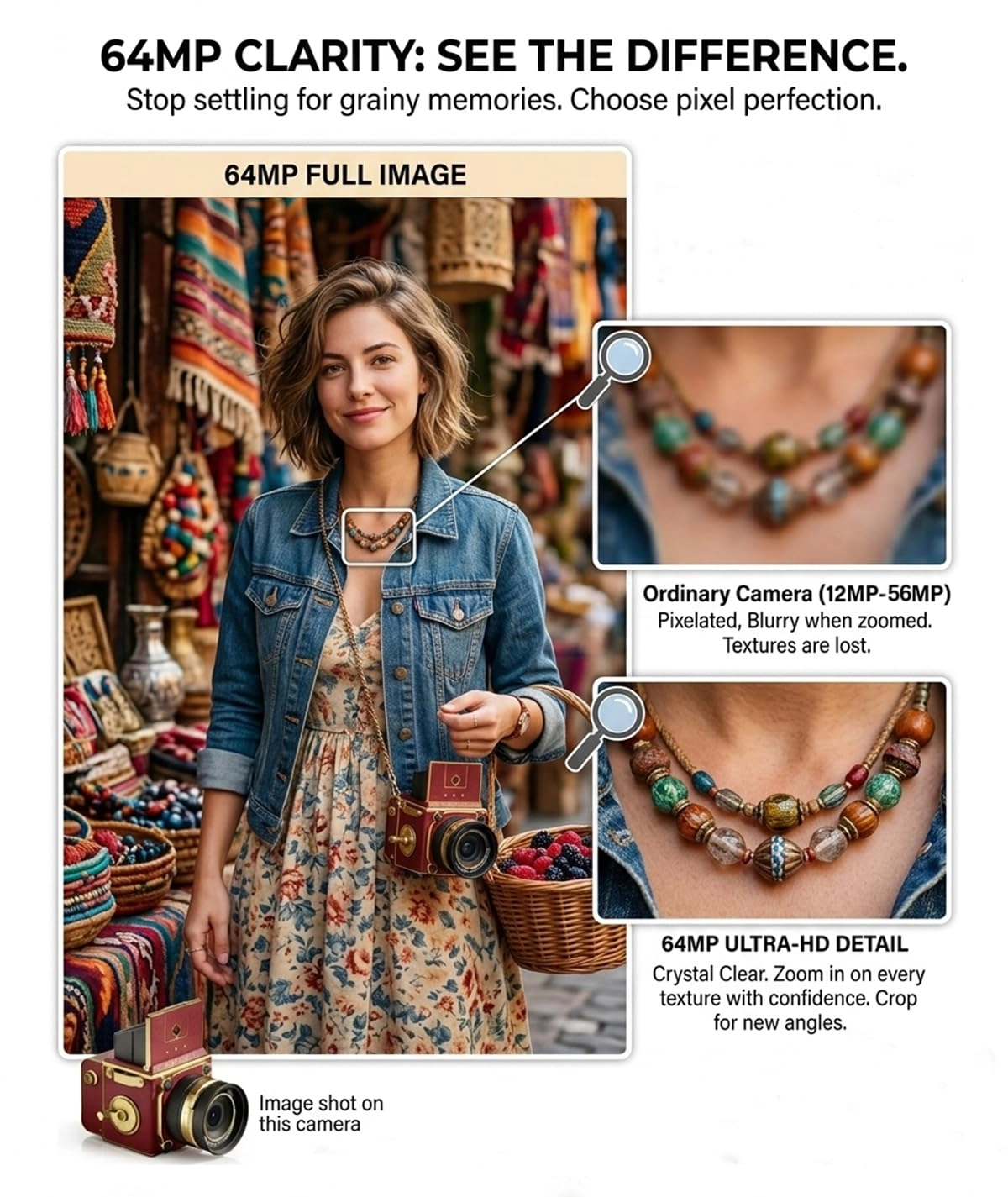Click the white highlight box around the necklace
1008x1197 pixels.
pyautogui.click(x=379, y=536)
